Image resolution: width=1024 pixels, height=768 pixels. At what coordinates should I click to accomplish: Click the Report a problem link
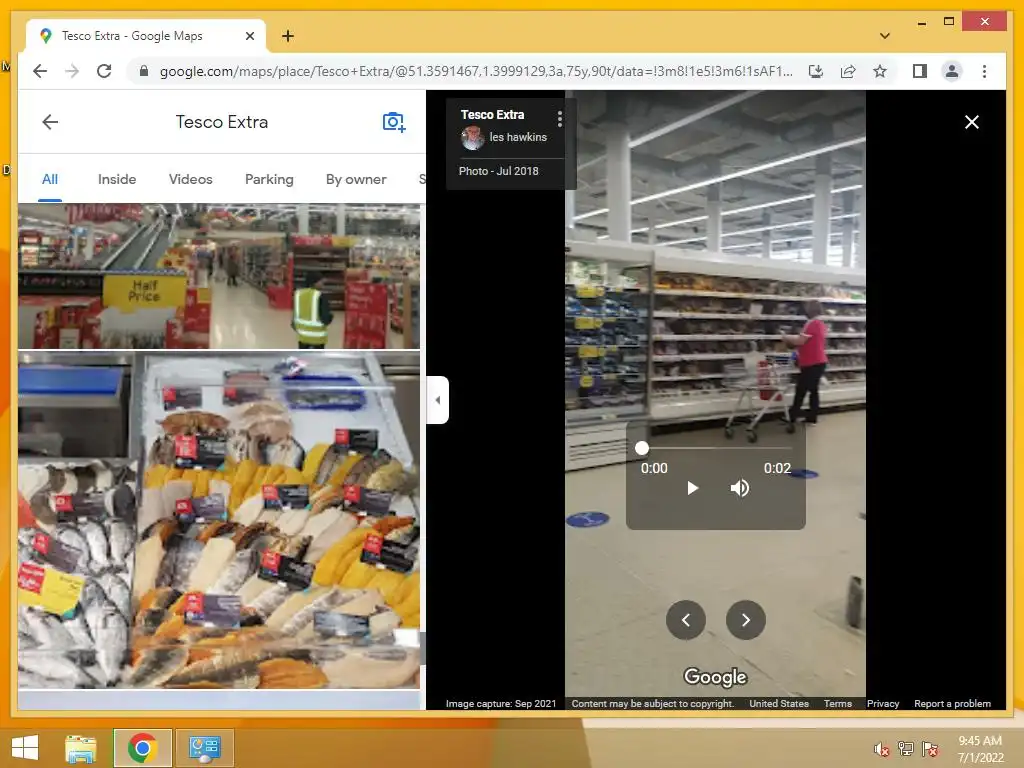coord(952,703)
